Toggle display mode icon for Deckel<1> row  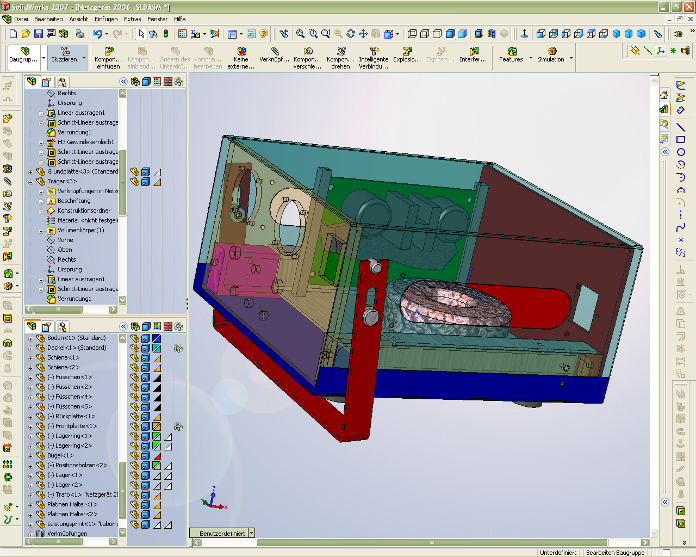146,349
